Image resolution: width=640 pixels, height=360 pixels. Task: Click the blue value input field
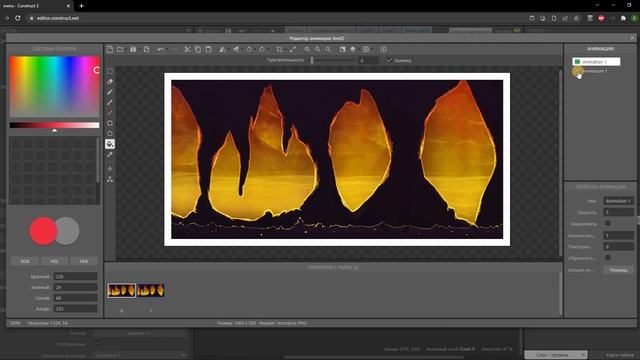tap(75, 298)
